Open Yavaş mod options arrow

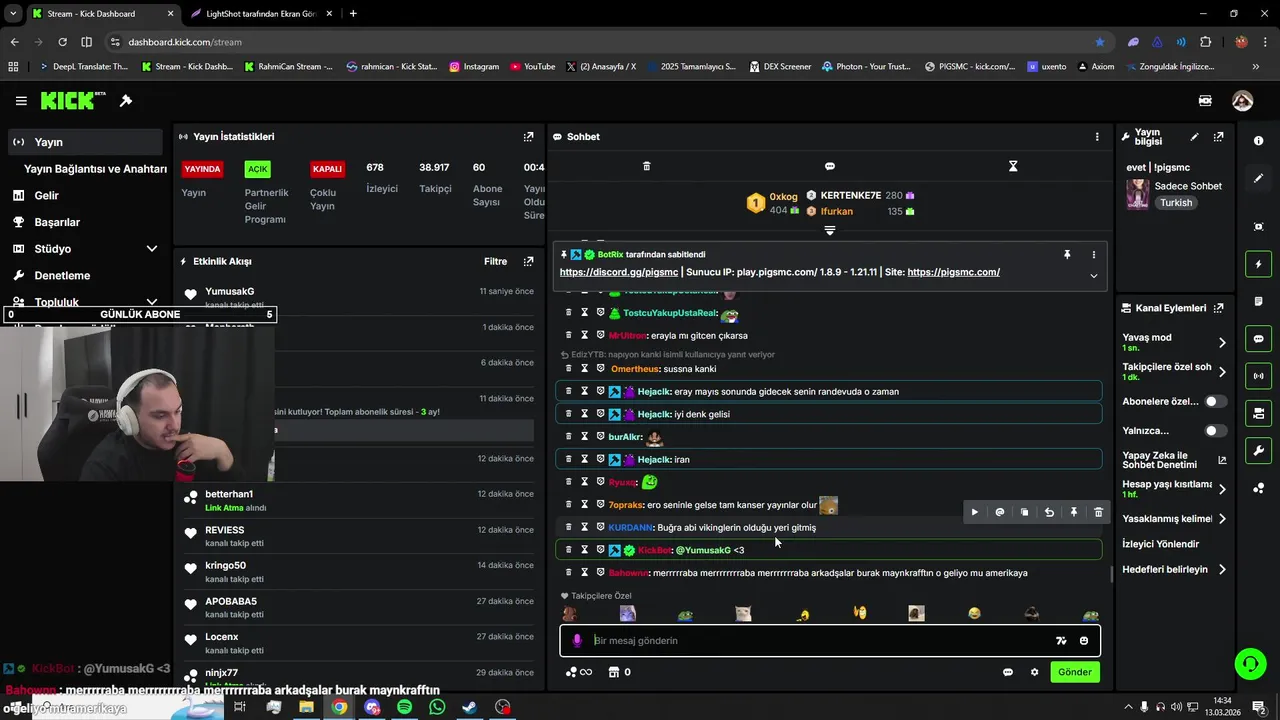coord(1222,343)
